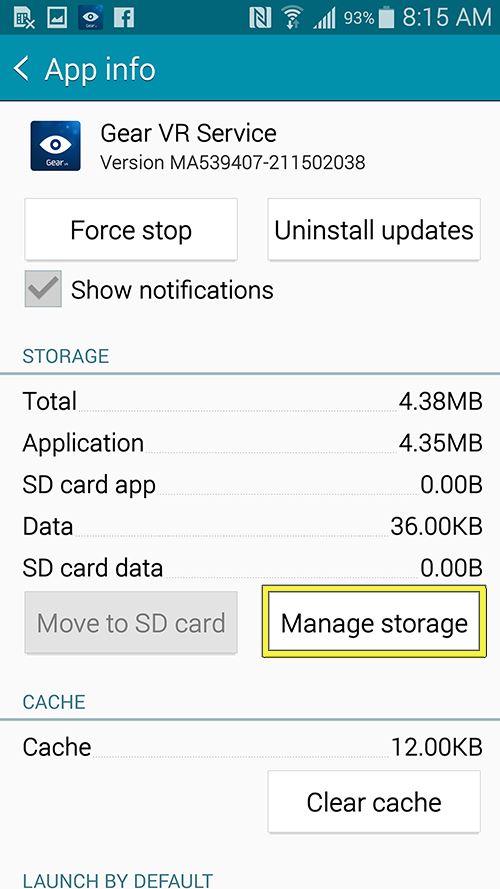Viewport: 500px width, 889px height.
Task: Click the Uninstall updates button
Action: [x=374, y=230]
